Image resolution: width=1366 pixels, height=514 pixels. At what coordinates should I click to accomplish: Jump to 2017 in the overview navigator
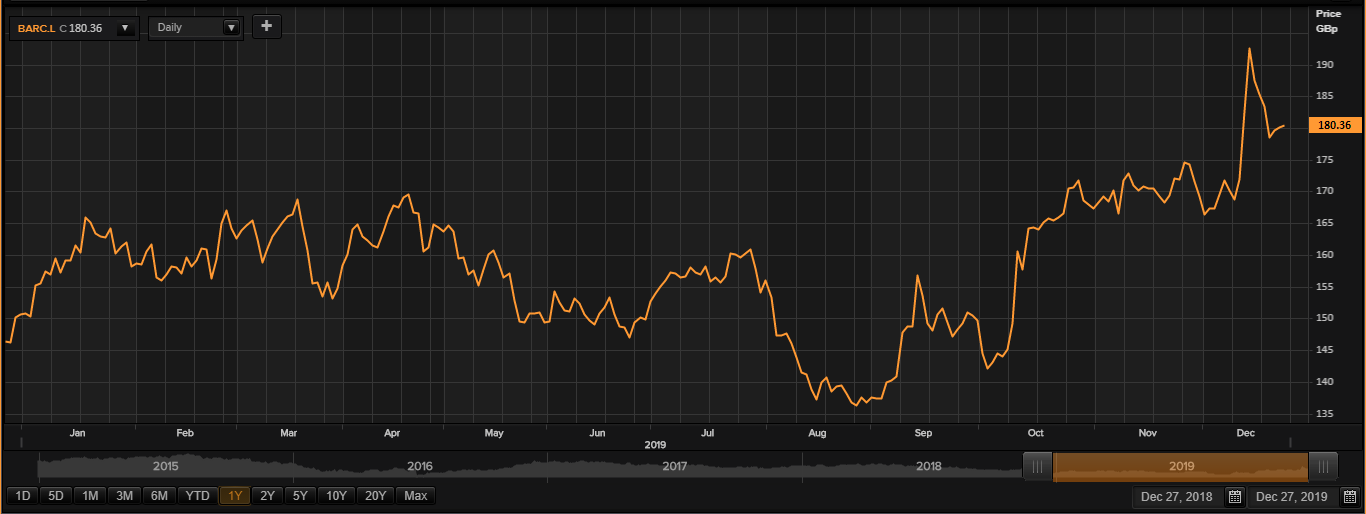click(x=675, y=466)
